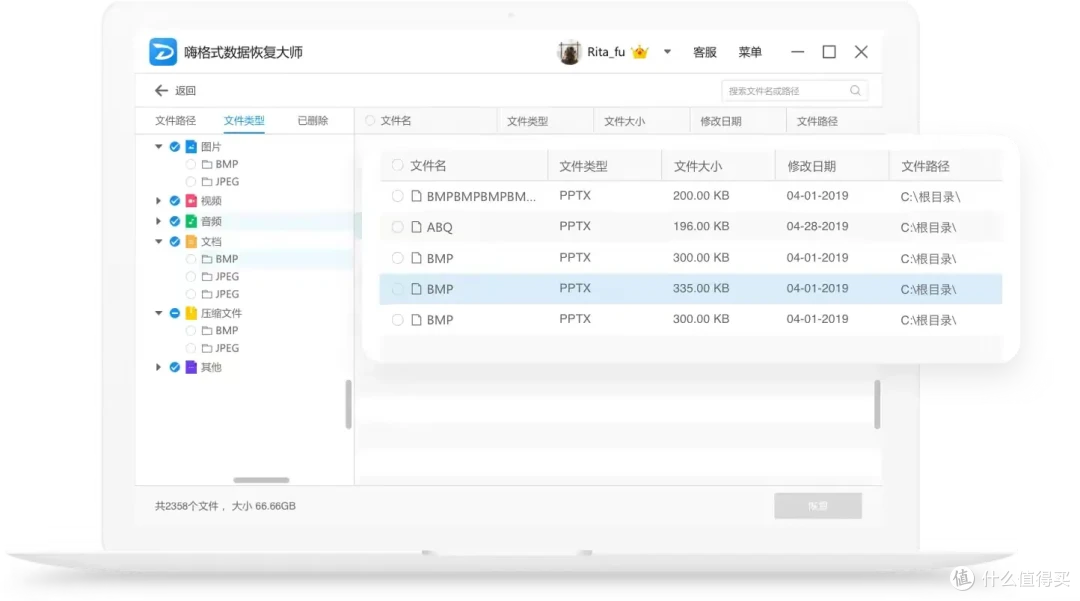The width and height of the screenshot is (1080, 601).
Task: Click the blue 图片 category icon
Action: click(191, 147)
